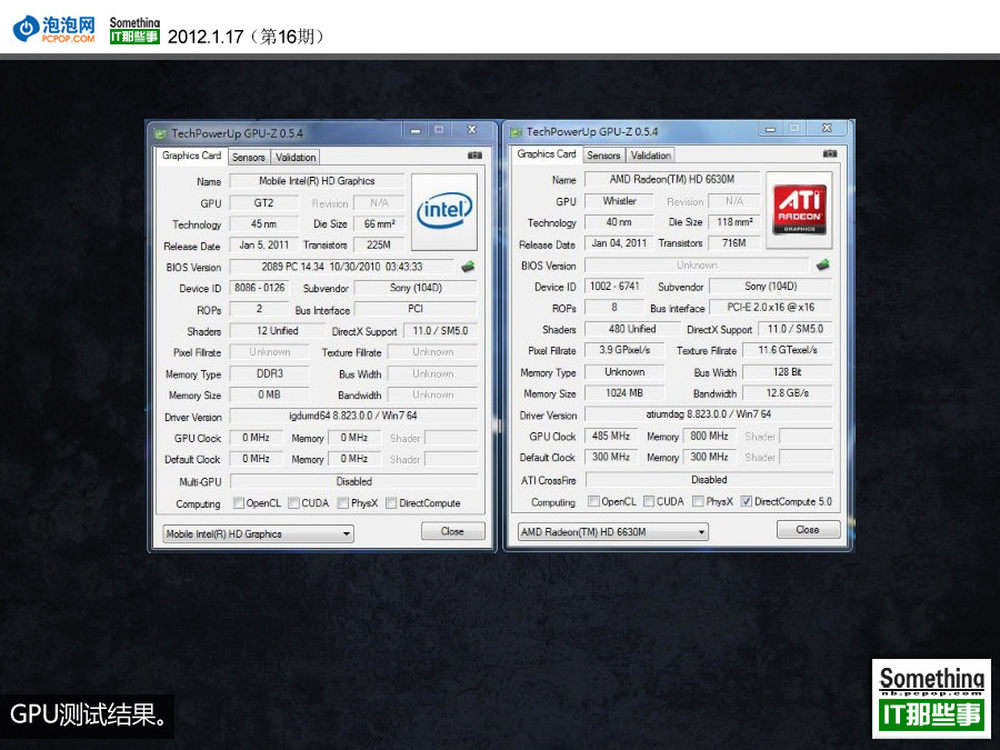Tick CUDA checkbox in Intel window
The width and height of the screenshot is (1000, 750).
pos(293,503)
